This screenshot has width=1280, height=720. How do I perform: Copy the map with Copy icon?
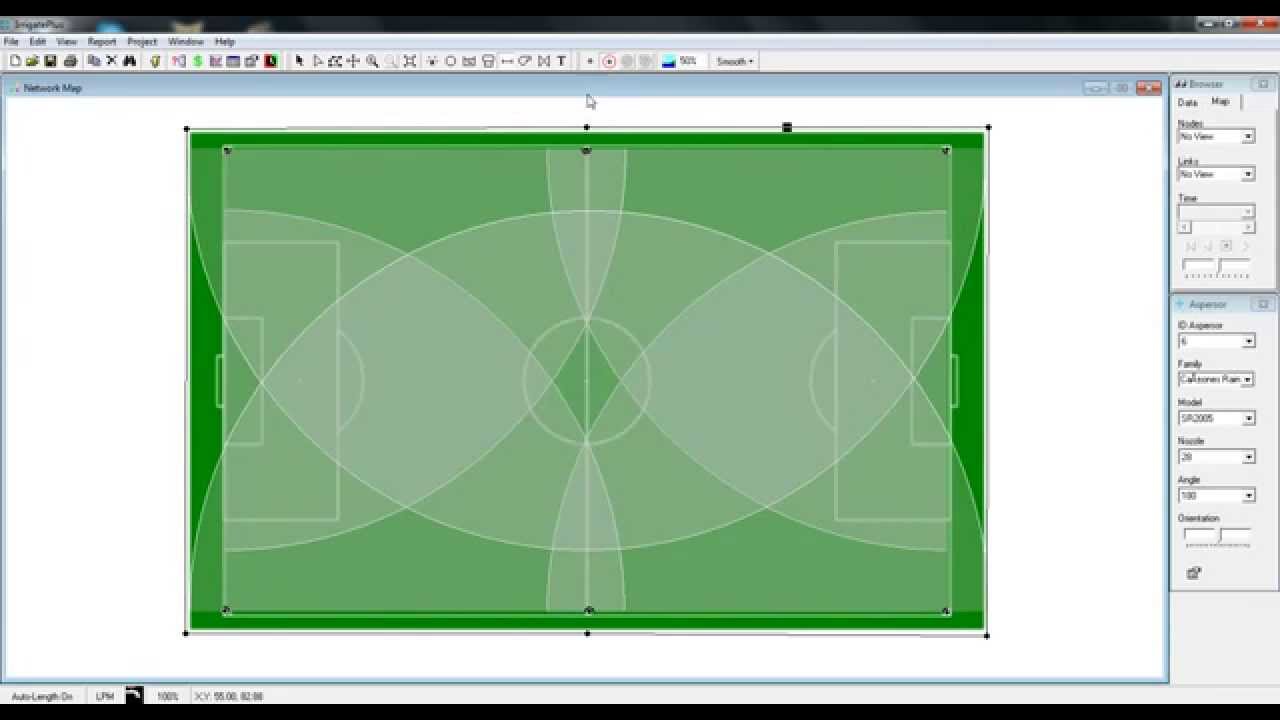(93, 61)
